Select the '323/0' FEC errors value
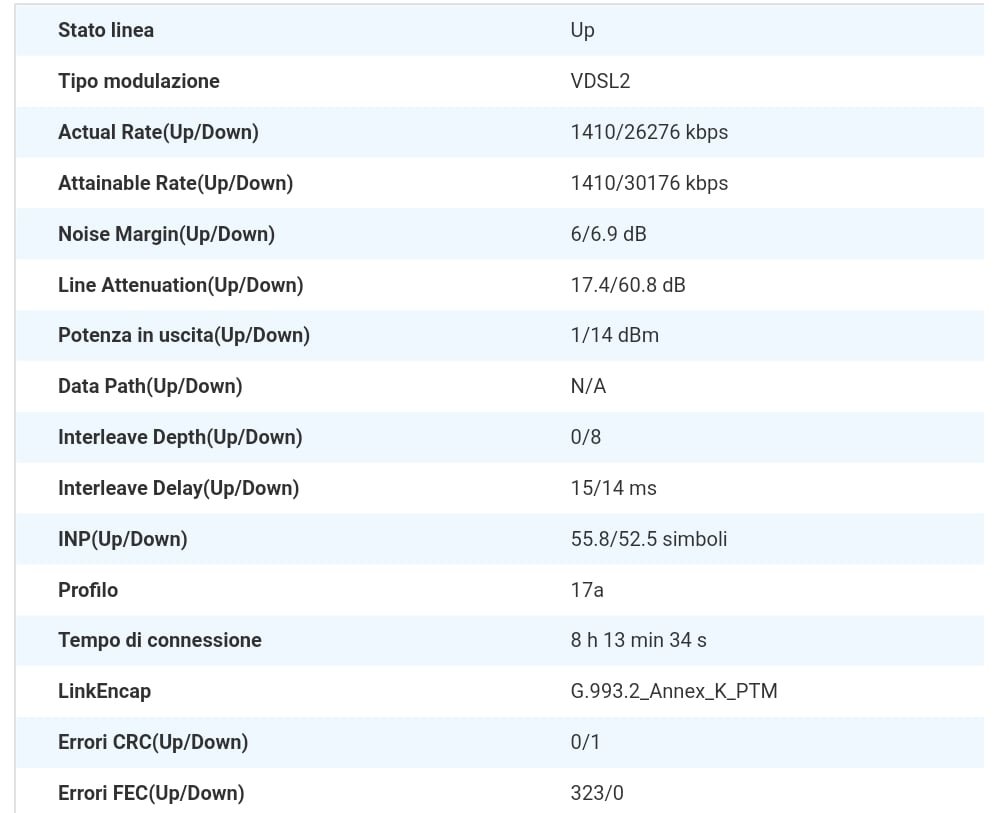 click(597, 794)
